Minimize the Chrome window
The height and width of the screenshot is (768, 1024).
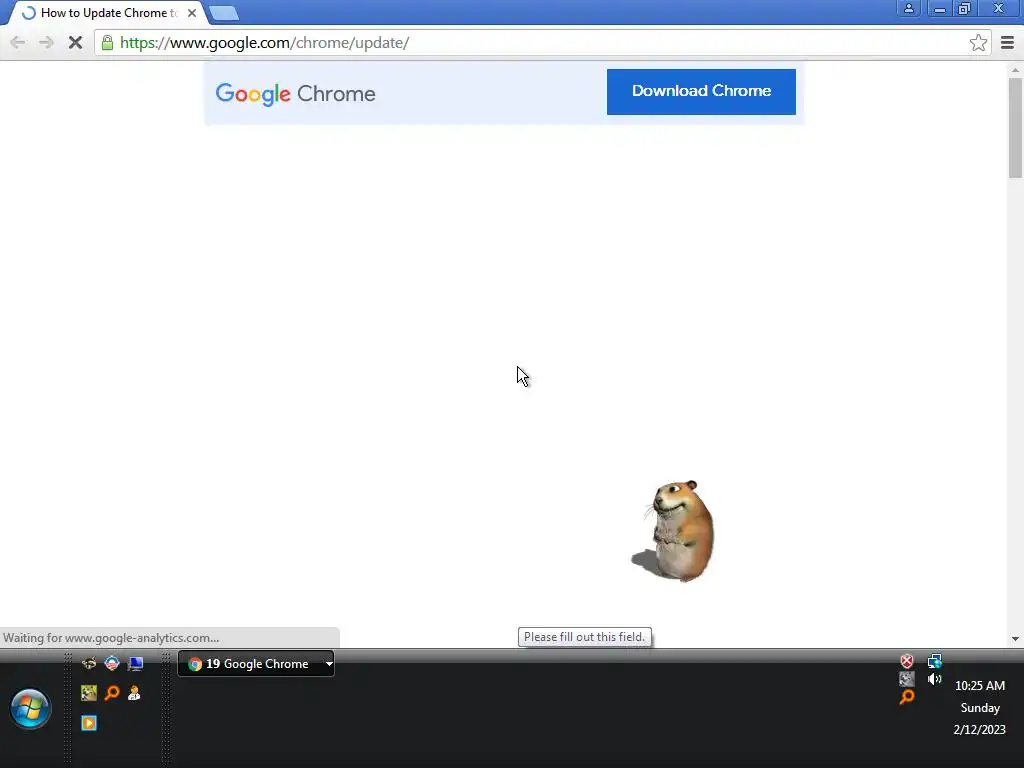tap(939, 8)
